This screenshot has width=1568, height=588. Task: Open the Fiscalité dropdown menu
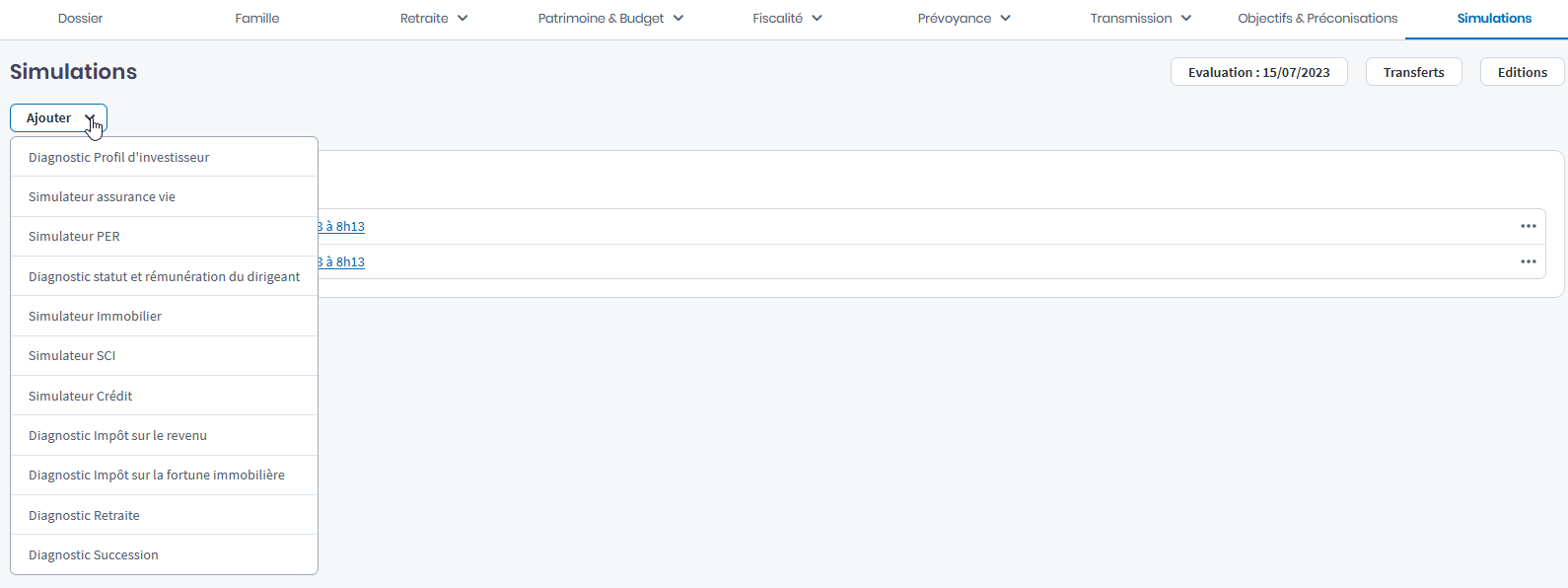click(787, 19)
